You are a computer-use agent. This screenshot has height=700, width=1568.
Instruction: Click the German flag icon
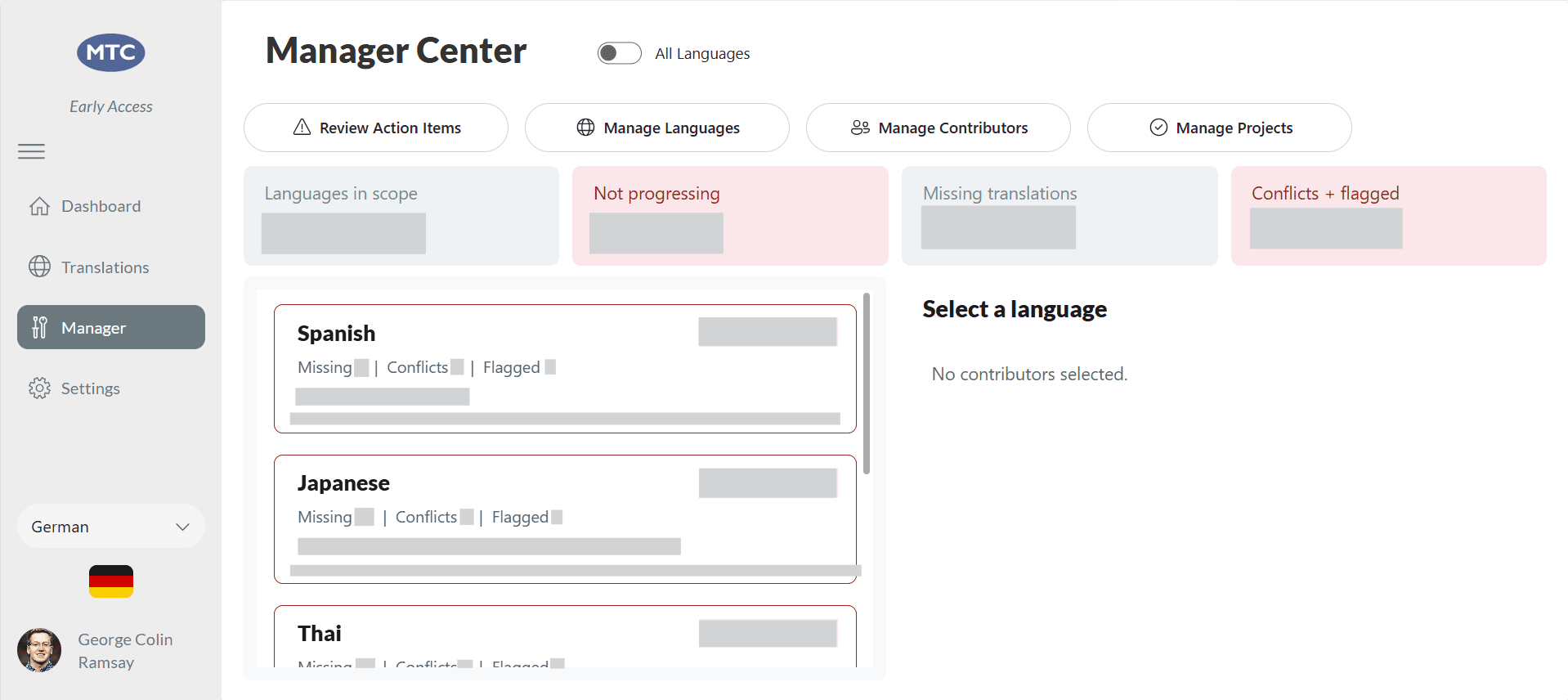pyautogui.click(x=111, y=581)
